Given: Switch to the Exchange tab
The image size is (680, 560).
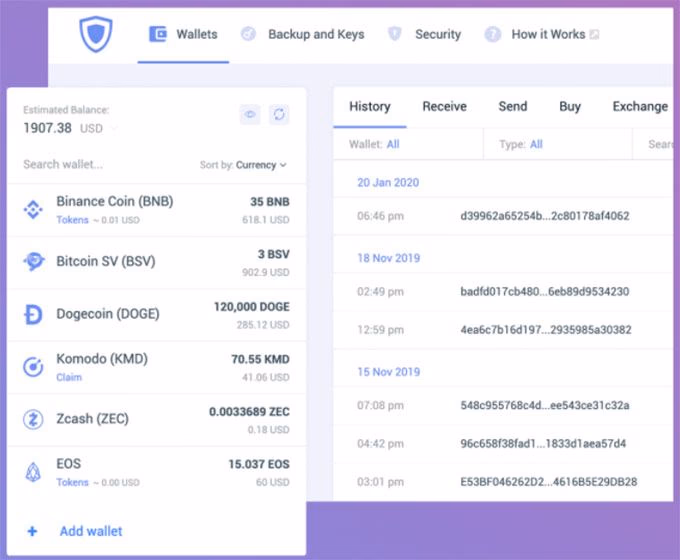Looking at the screenshot, I should click(x=640, y=106).
